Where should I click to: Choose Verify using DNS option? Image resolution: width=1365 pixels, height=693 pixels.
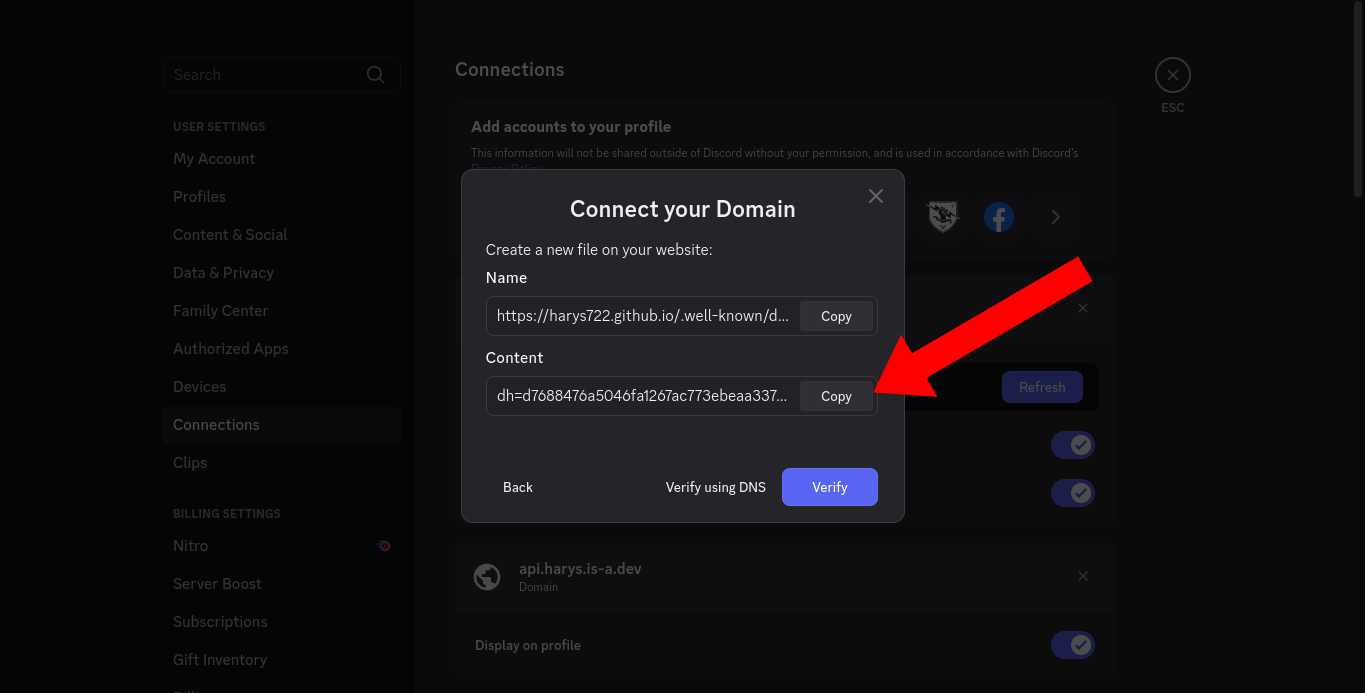(x=716, y=487)
